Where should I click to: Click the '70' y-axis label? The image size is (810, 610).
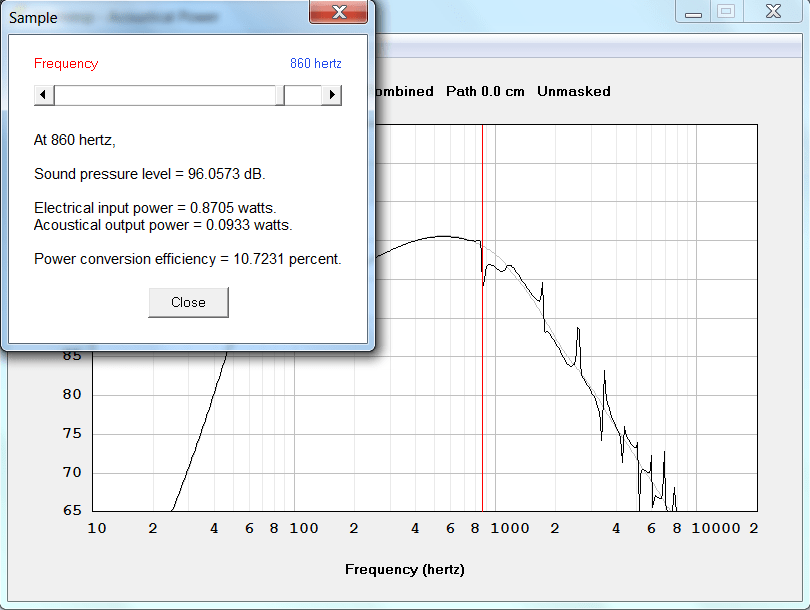[72, 472]
